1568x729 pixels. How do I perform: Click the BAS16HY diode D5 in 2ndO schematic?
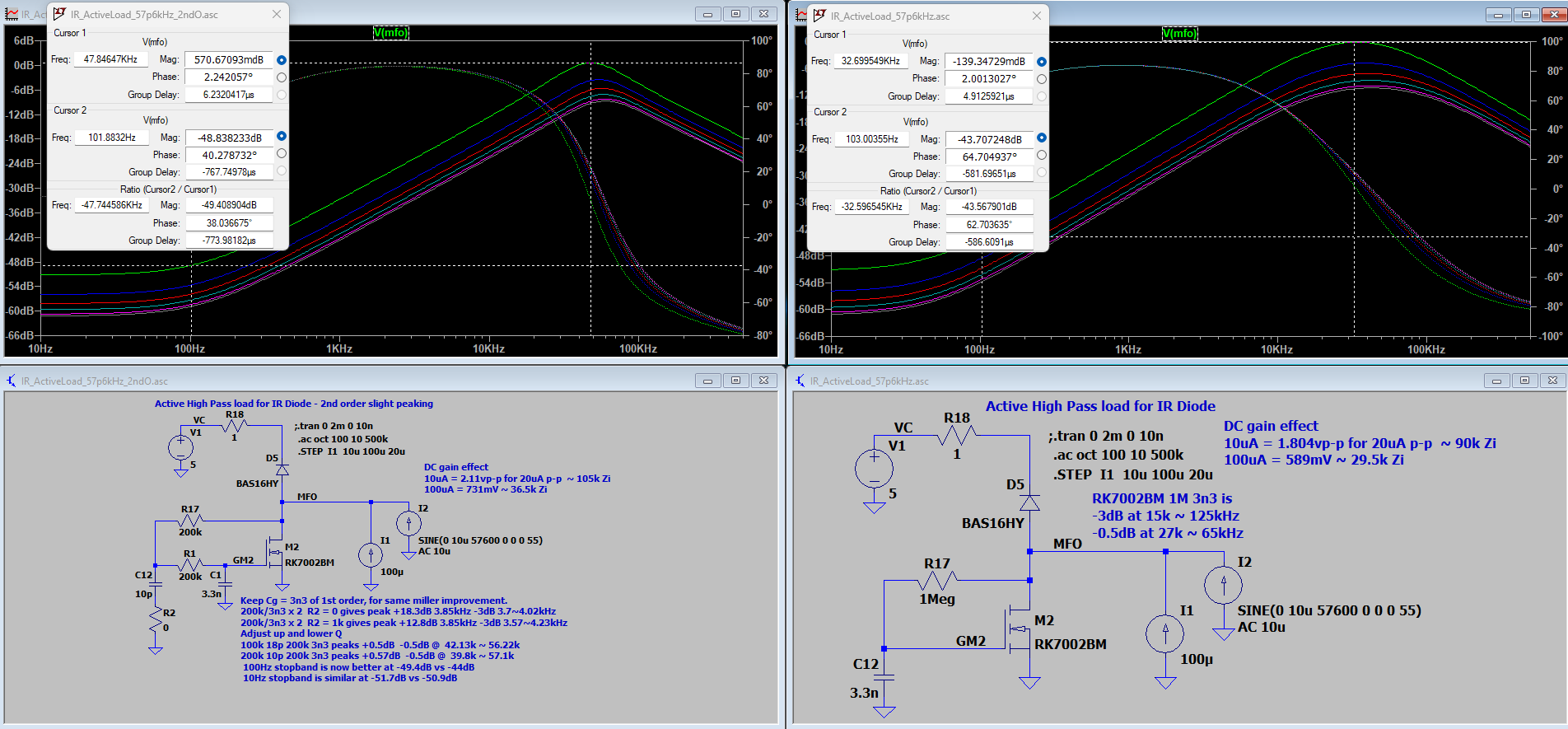coord(282,470)
